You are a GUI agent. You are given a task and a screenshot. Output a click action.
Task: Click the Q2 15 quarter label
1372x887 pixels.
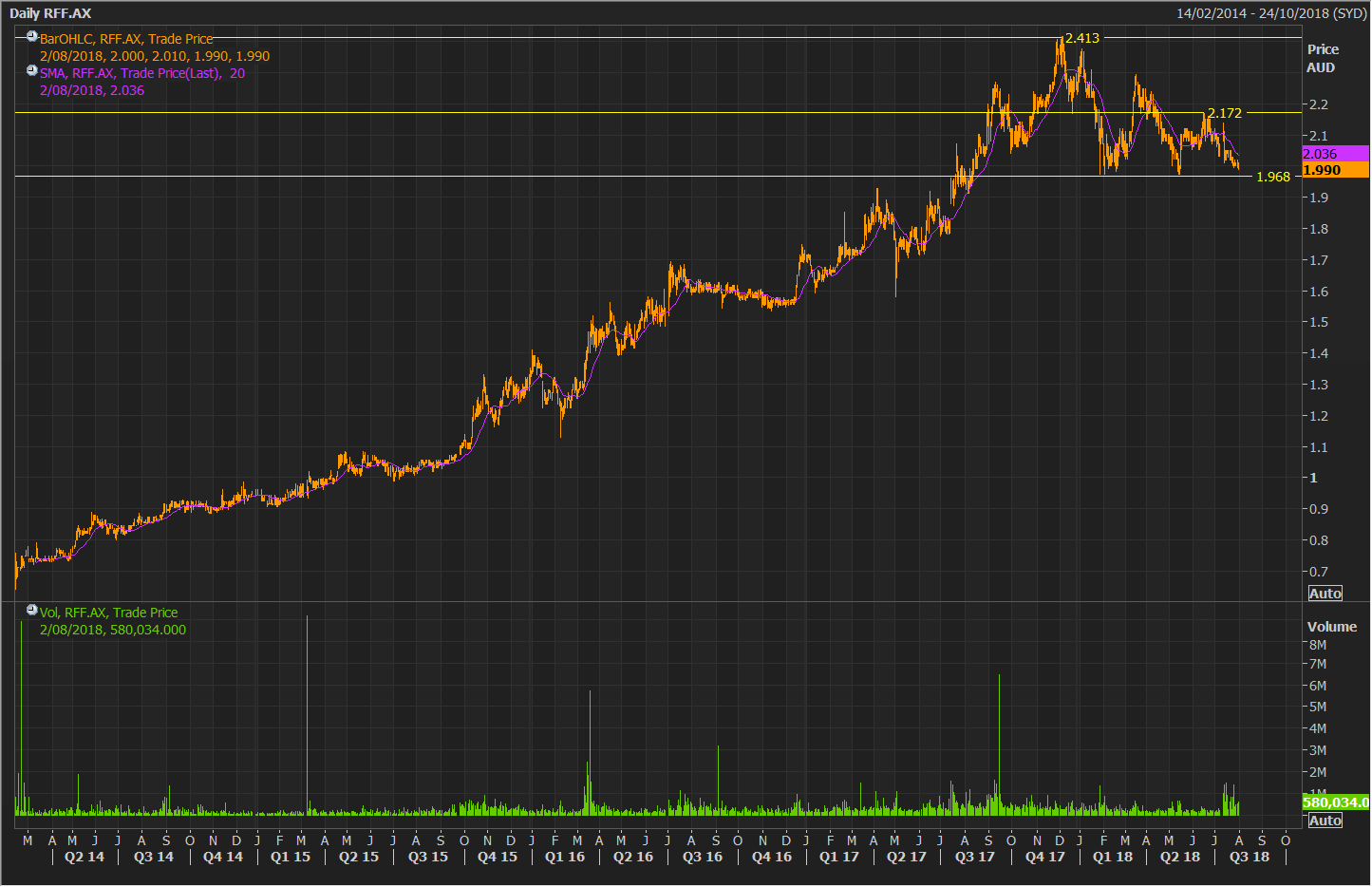[x=359, y=857]
